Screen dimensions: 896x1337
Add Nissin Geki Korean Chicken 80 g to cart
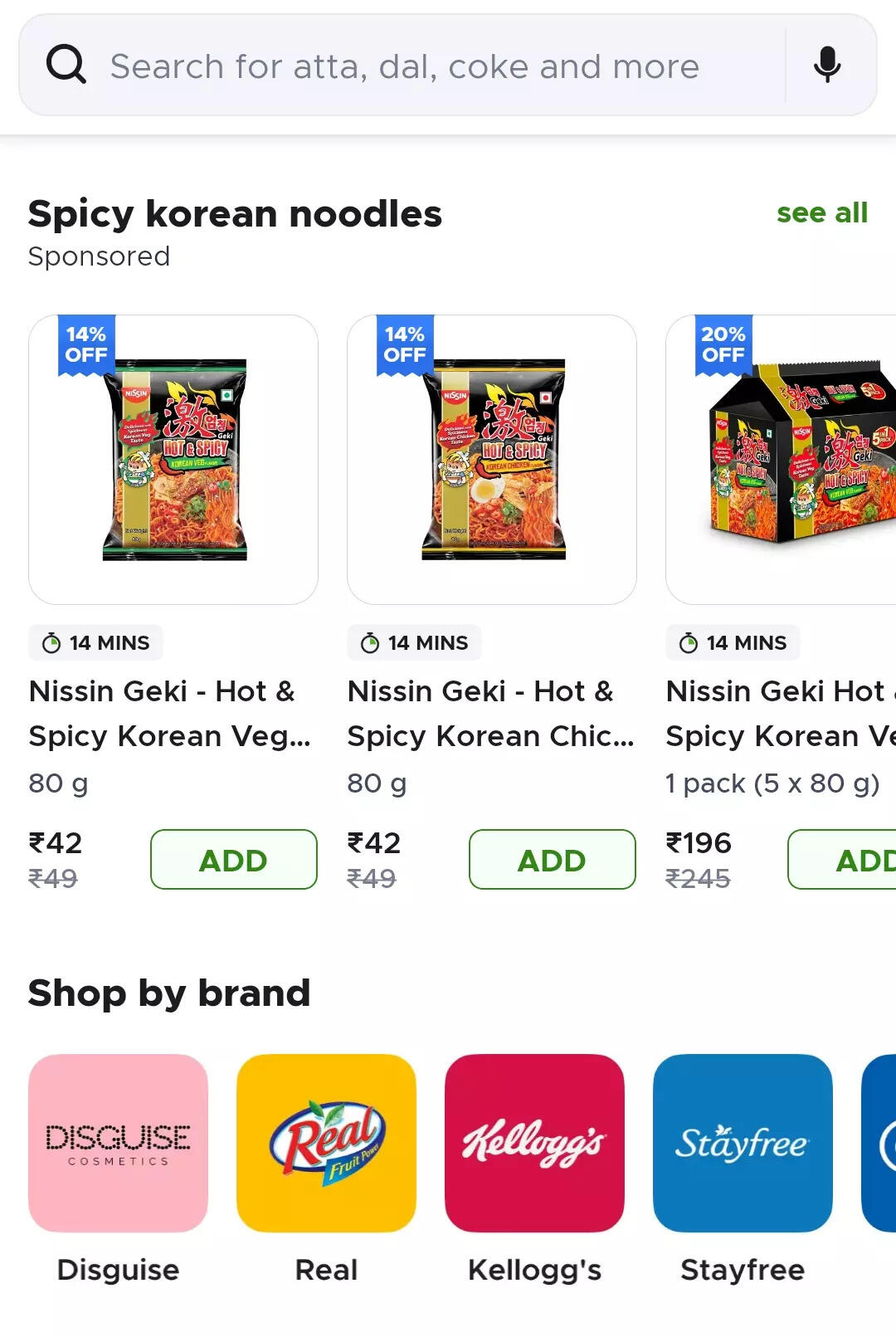coord(553,859)
